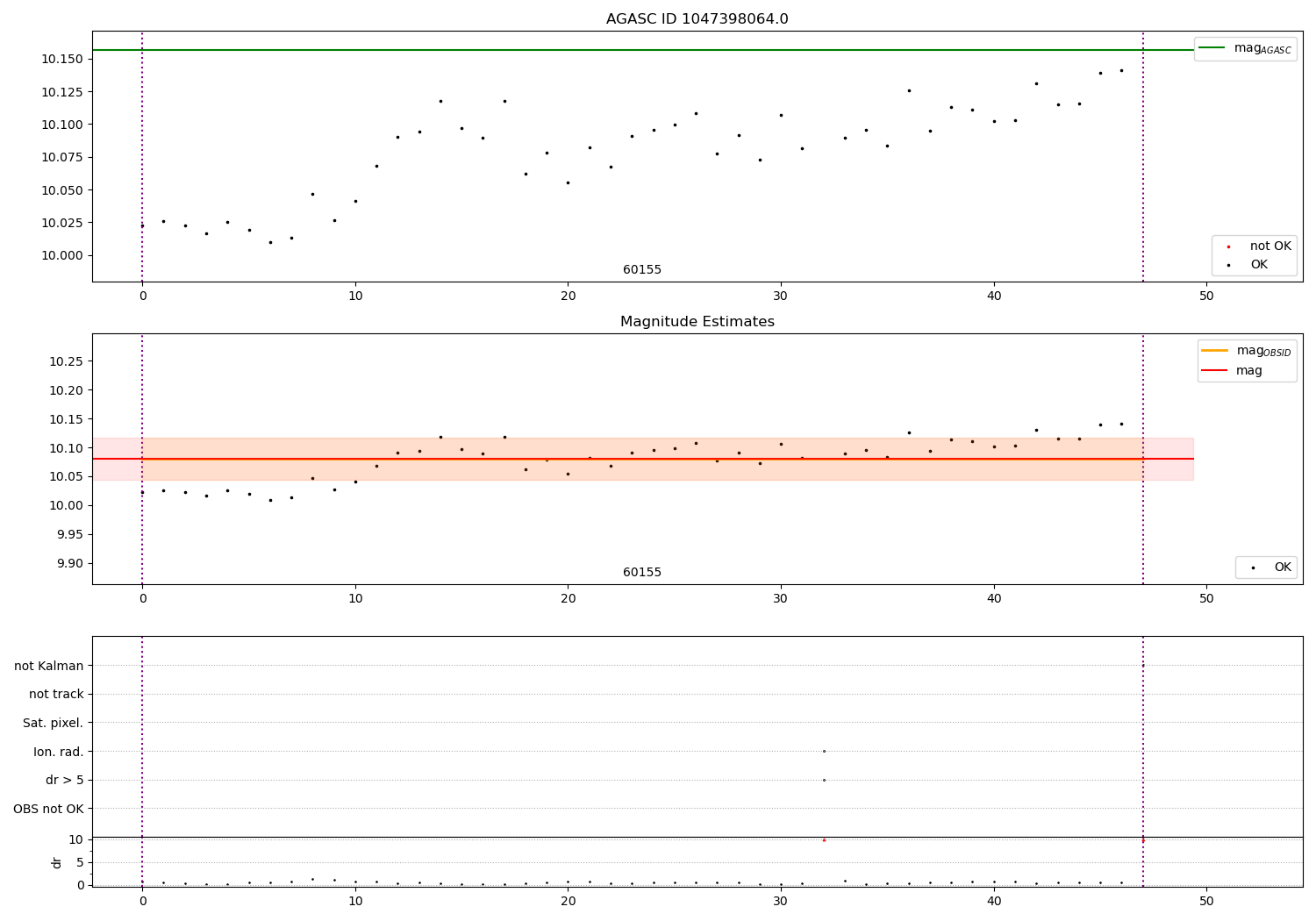This screenshot has height=921, width=1316.
Task: Click the rotated 'dr' axis label
Action: click(x=57, y=862)
